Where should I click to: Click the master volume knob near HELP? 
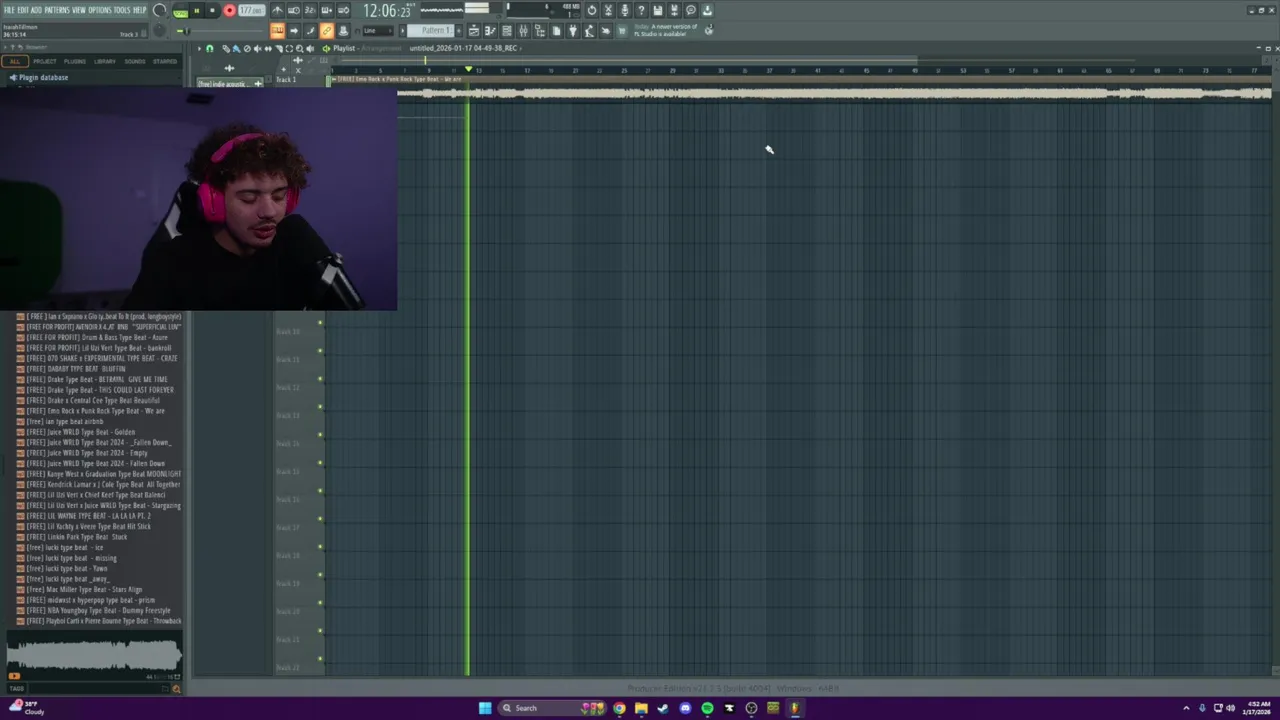coord(159,10)
